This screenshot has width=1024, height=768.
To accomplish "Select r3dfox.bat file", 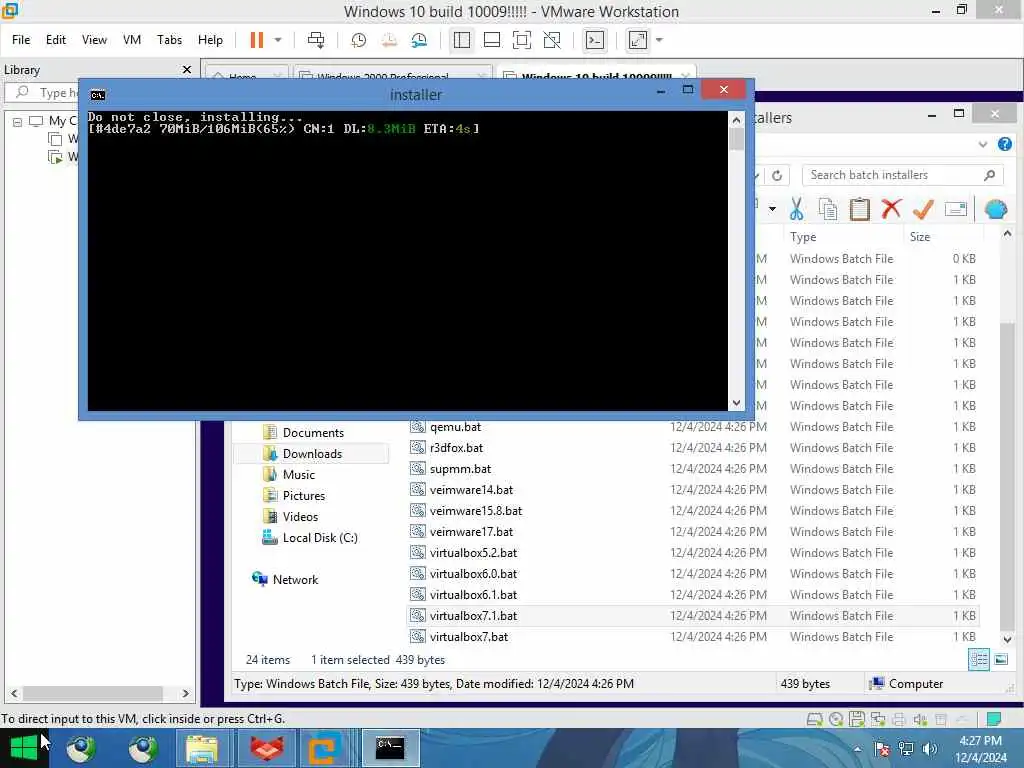I will (x=456, y=448).
